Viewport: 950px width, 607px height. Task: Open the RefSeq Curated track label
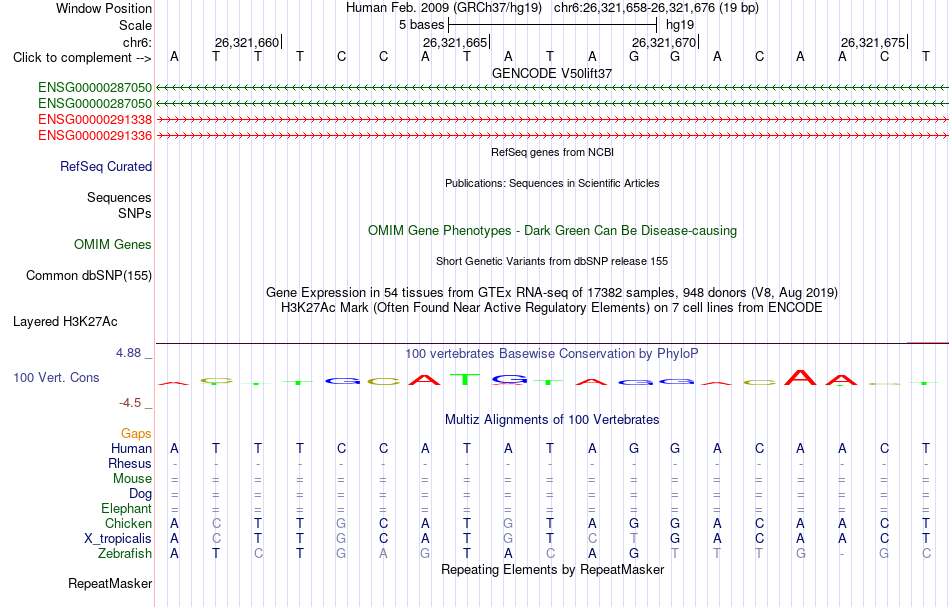point(106,167)
